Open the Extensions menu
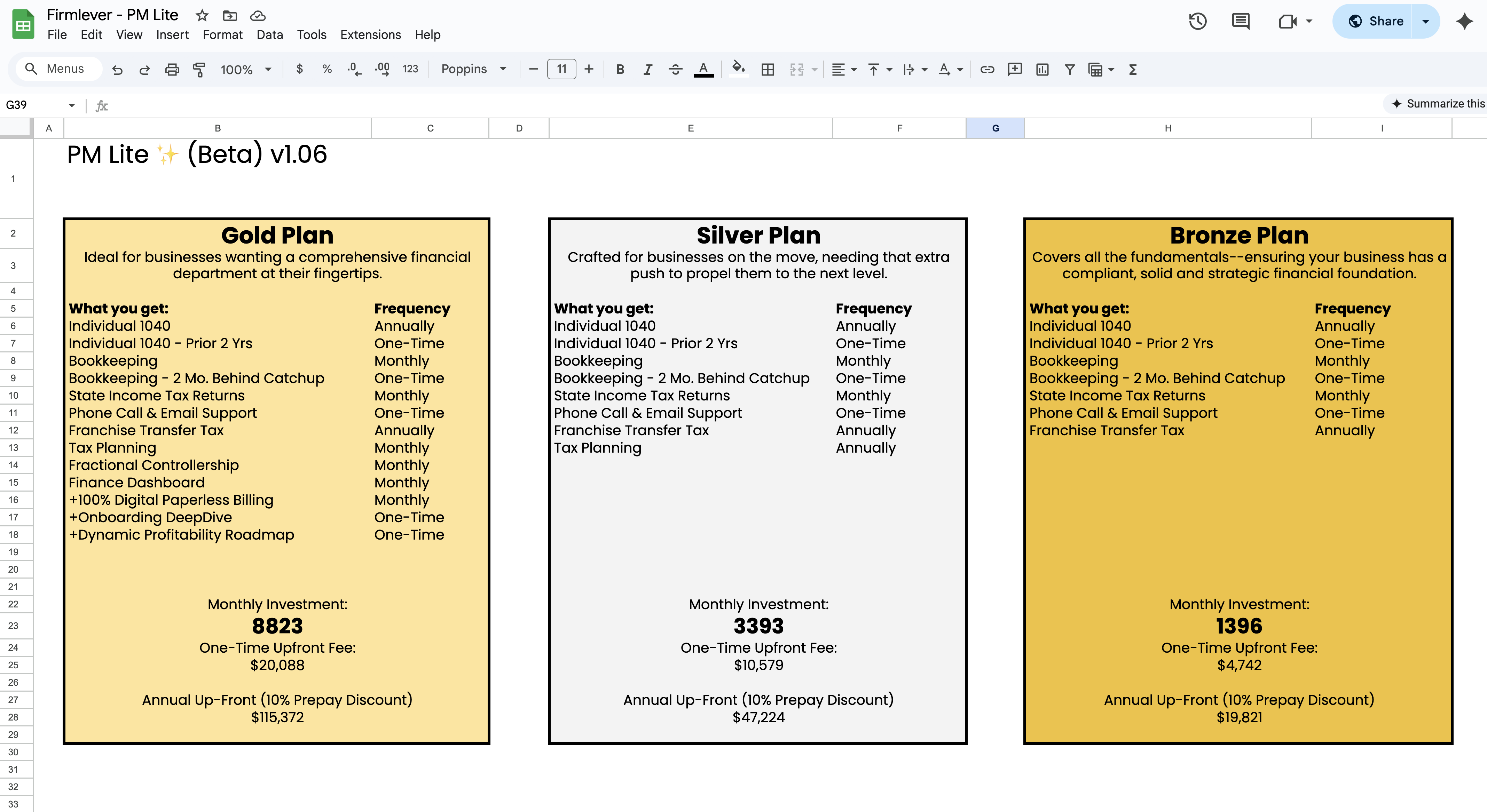The image size is (1487, 812). tap(370, 35)
